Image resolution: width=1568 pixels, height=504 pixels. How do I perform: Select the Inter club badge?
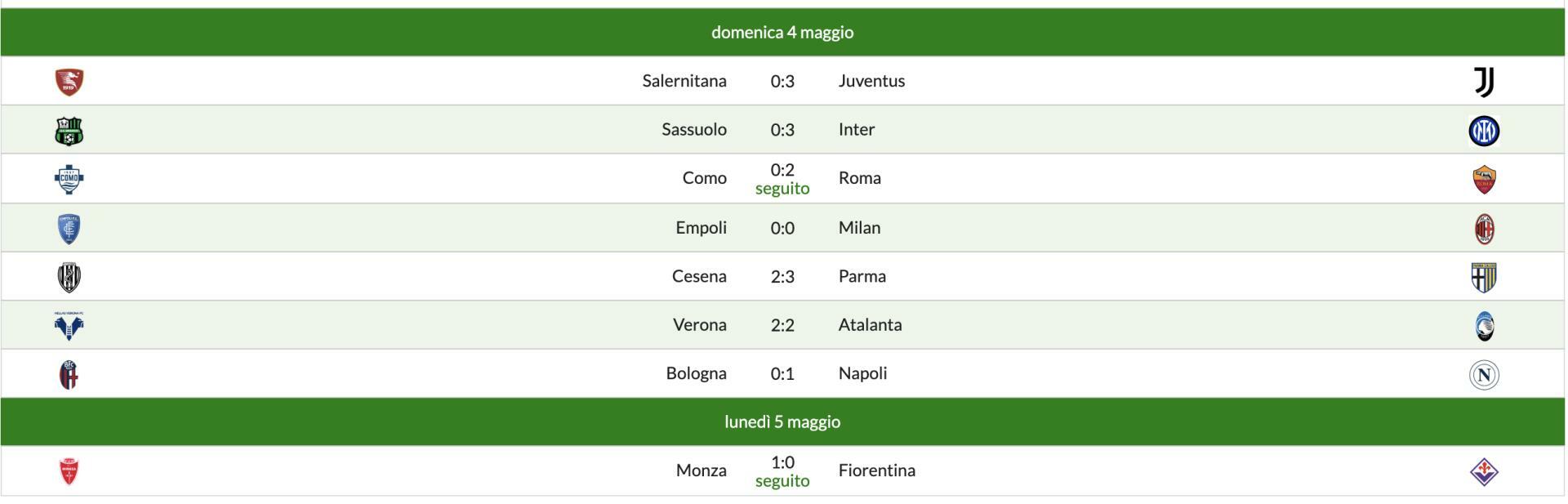click(1484, 131)
